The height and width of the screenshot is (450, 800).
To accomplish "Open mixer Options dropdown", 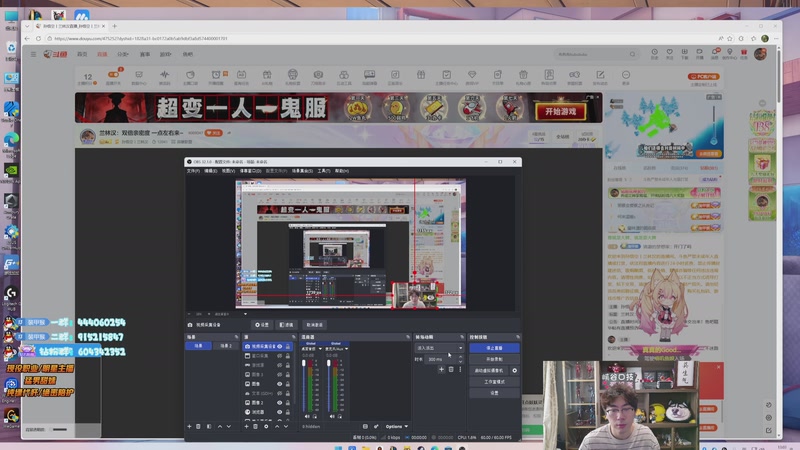I will 396,427.
